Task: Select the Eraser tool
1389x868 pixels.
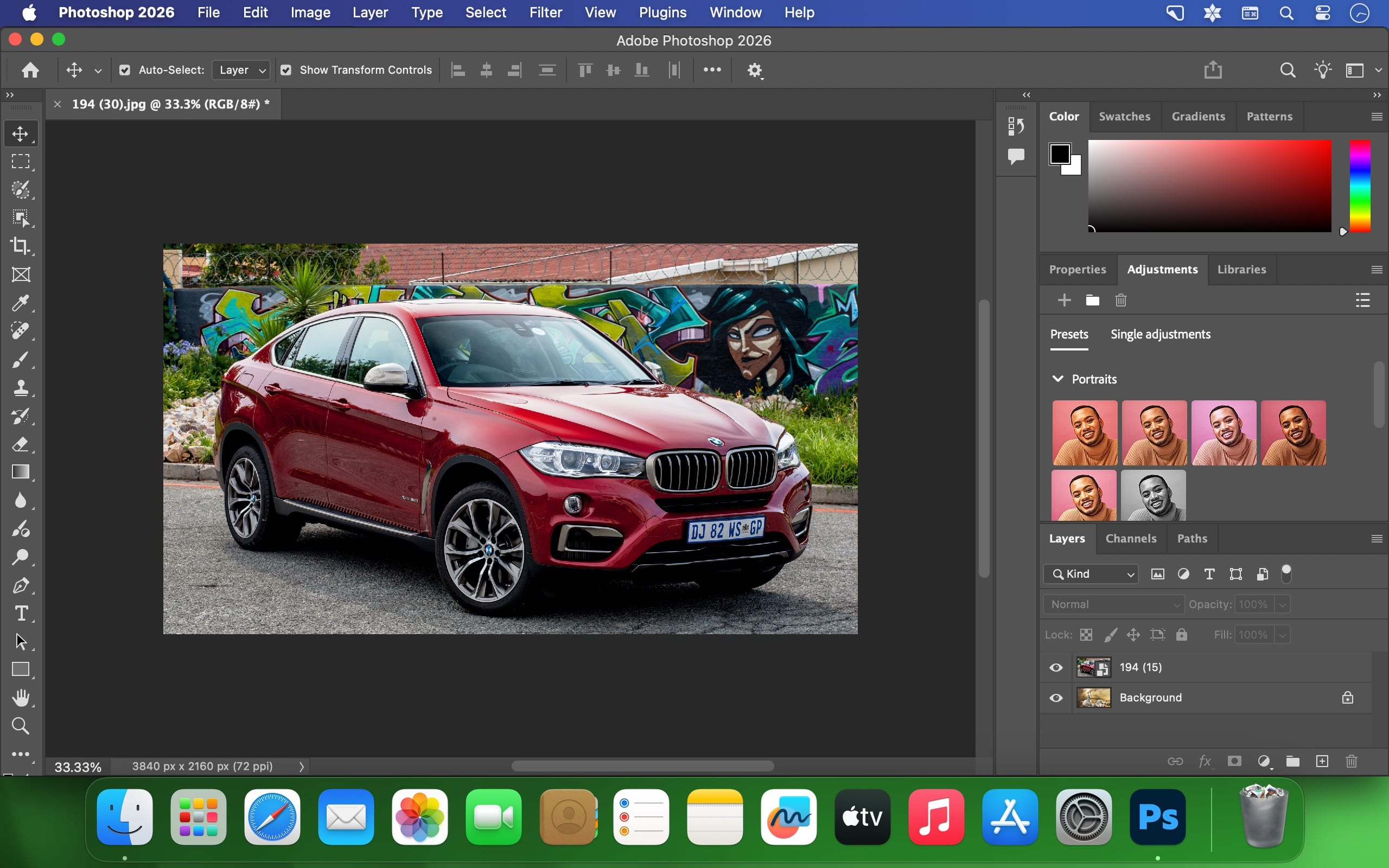Action: [21, 444]
